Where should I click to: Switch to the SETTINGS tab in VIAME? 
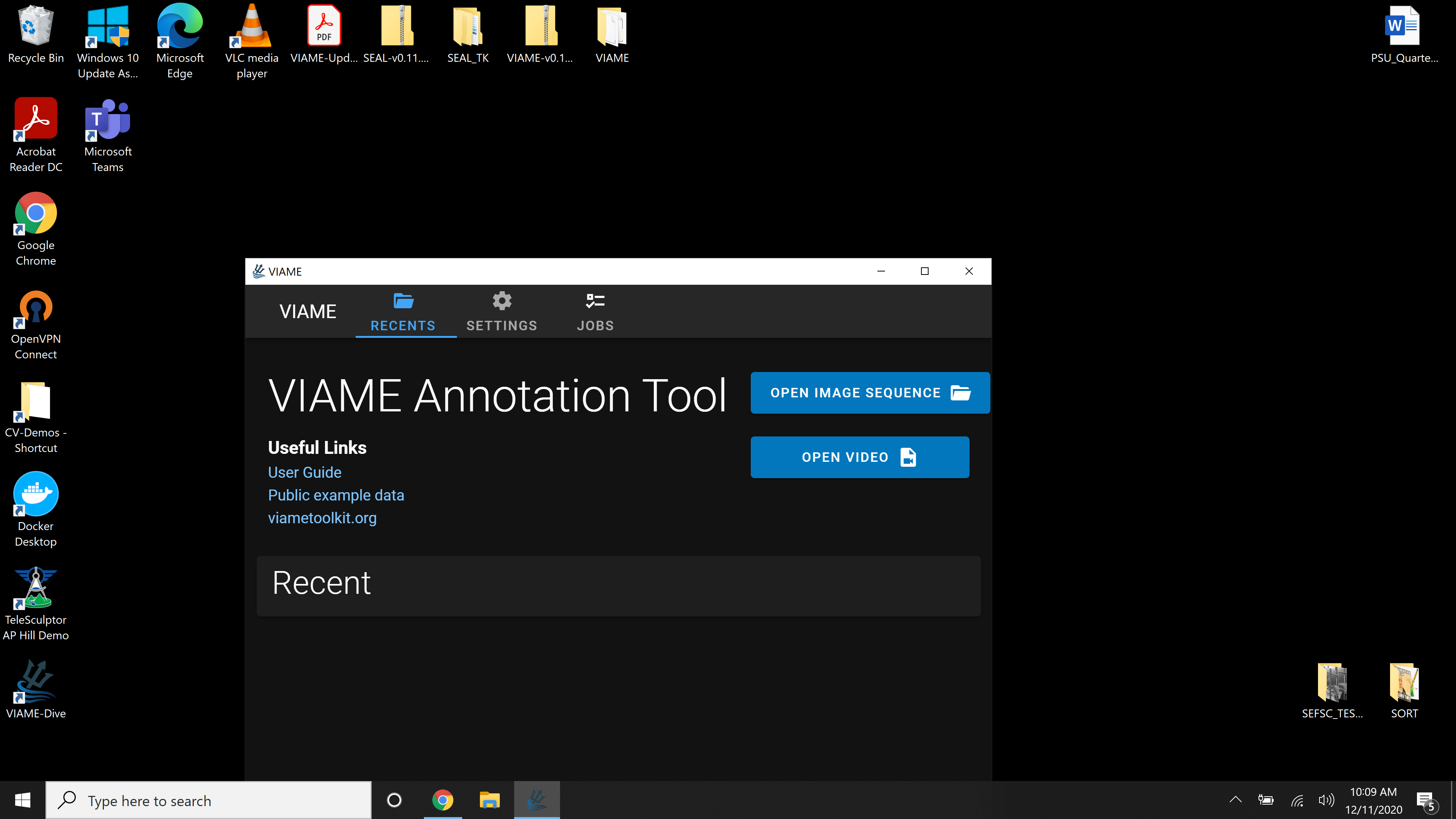click(501, 311)
